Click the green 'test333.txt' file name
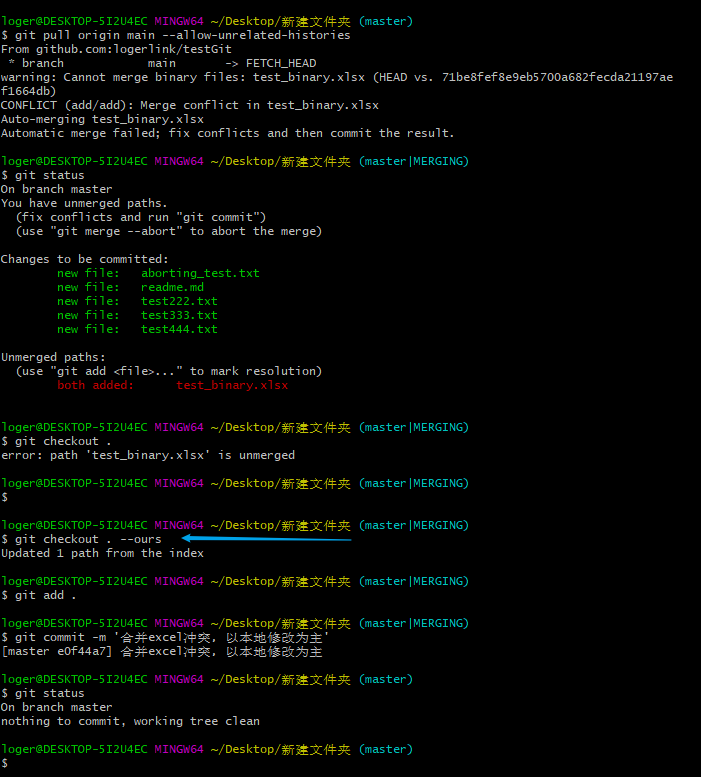Image resolution: width=701 pixels, height=777 pixels. click(179, 315)
